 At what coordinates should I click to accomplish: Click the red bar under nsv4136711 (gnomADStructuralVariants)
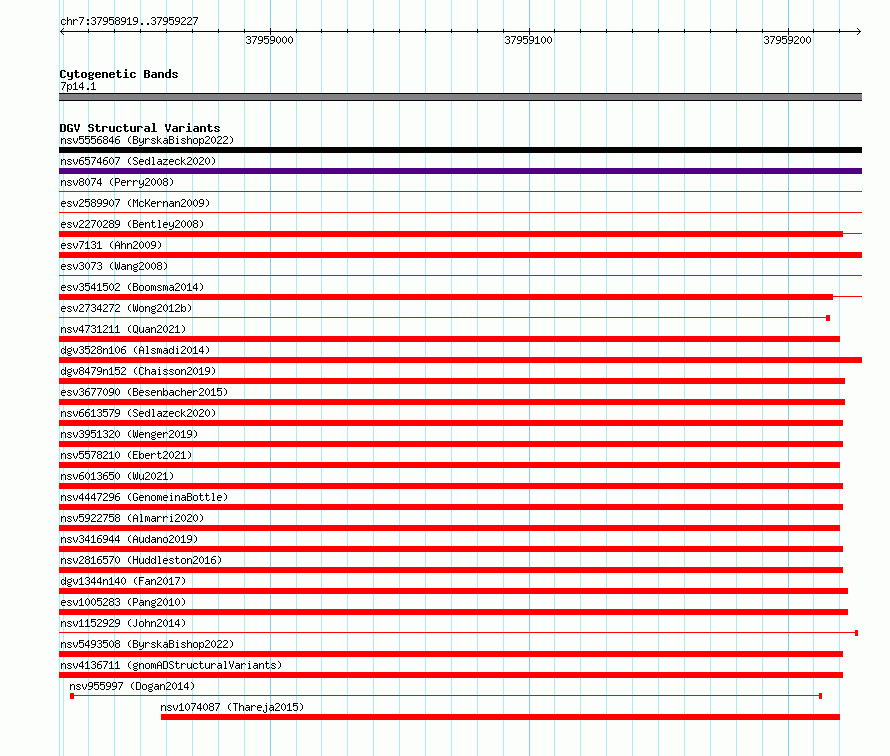[451, 675]
